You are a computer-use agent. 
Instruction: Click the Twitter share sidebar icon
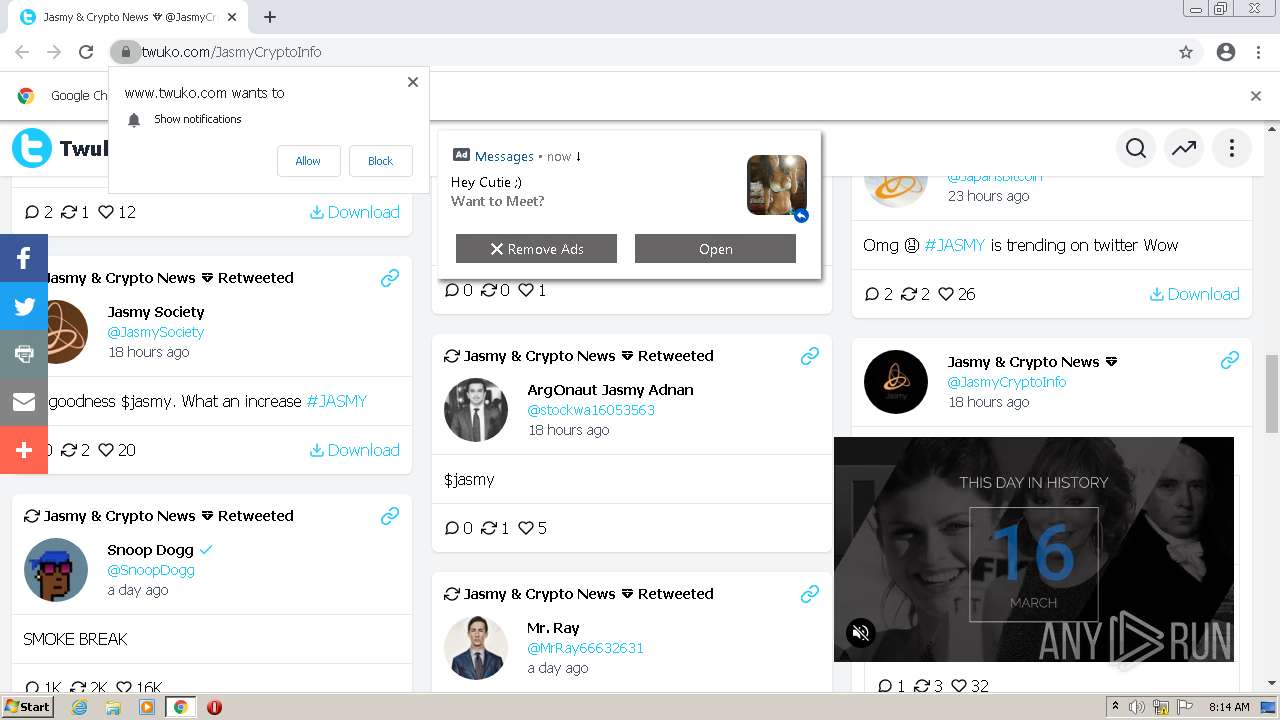(24, 307)
